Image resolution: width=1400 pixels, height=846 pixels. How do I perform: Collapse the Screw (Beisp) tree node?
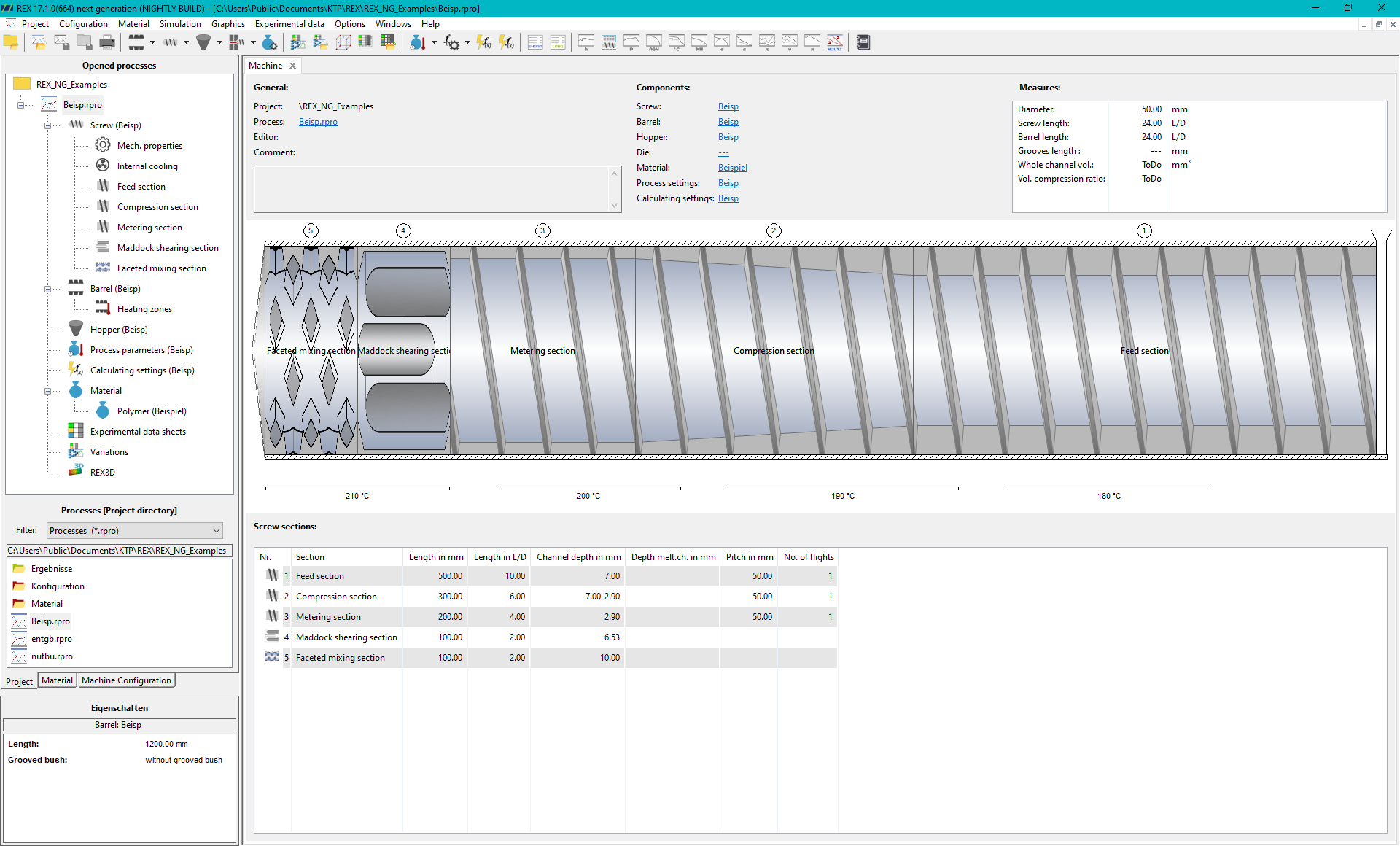coord(47,125)
